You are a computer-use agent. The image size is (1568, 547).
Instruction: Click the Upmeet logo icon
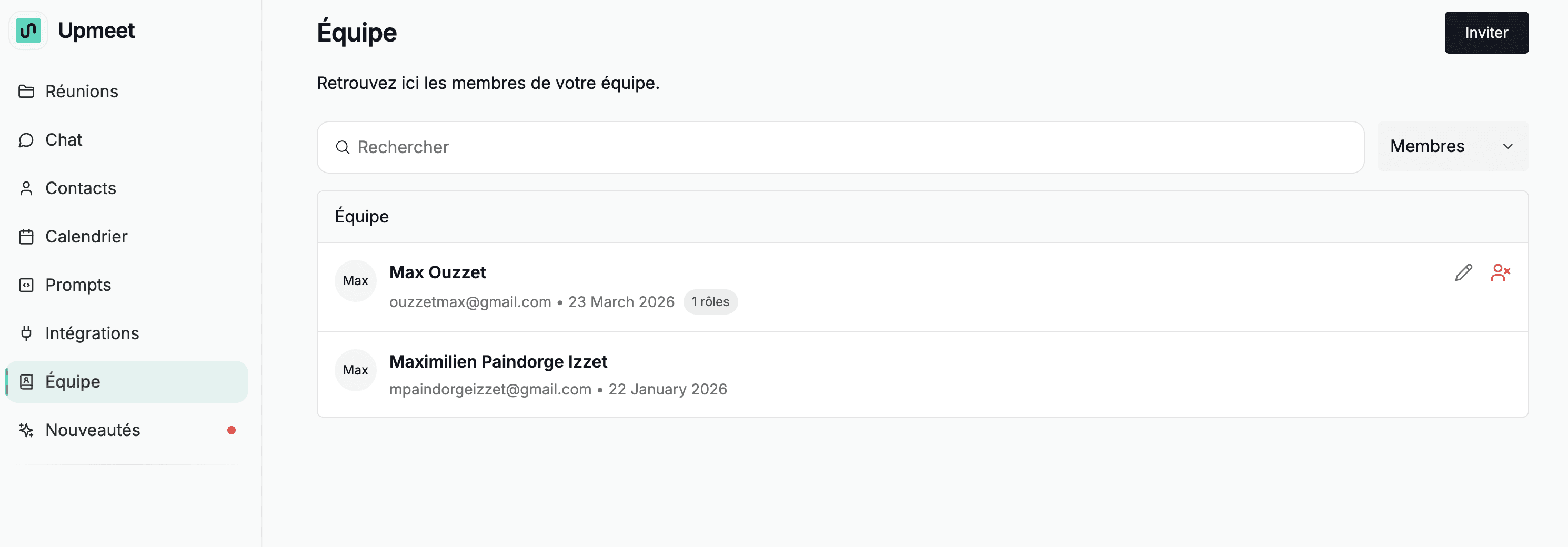(28, 31)
